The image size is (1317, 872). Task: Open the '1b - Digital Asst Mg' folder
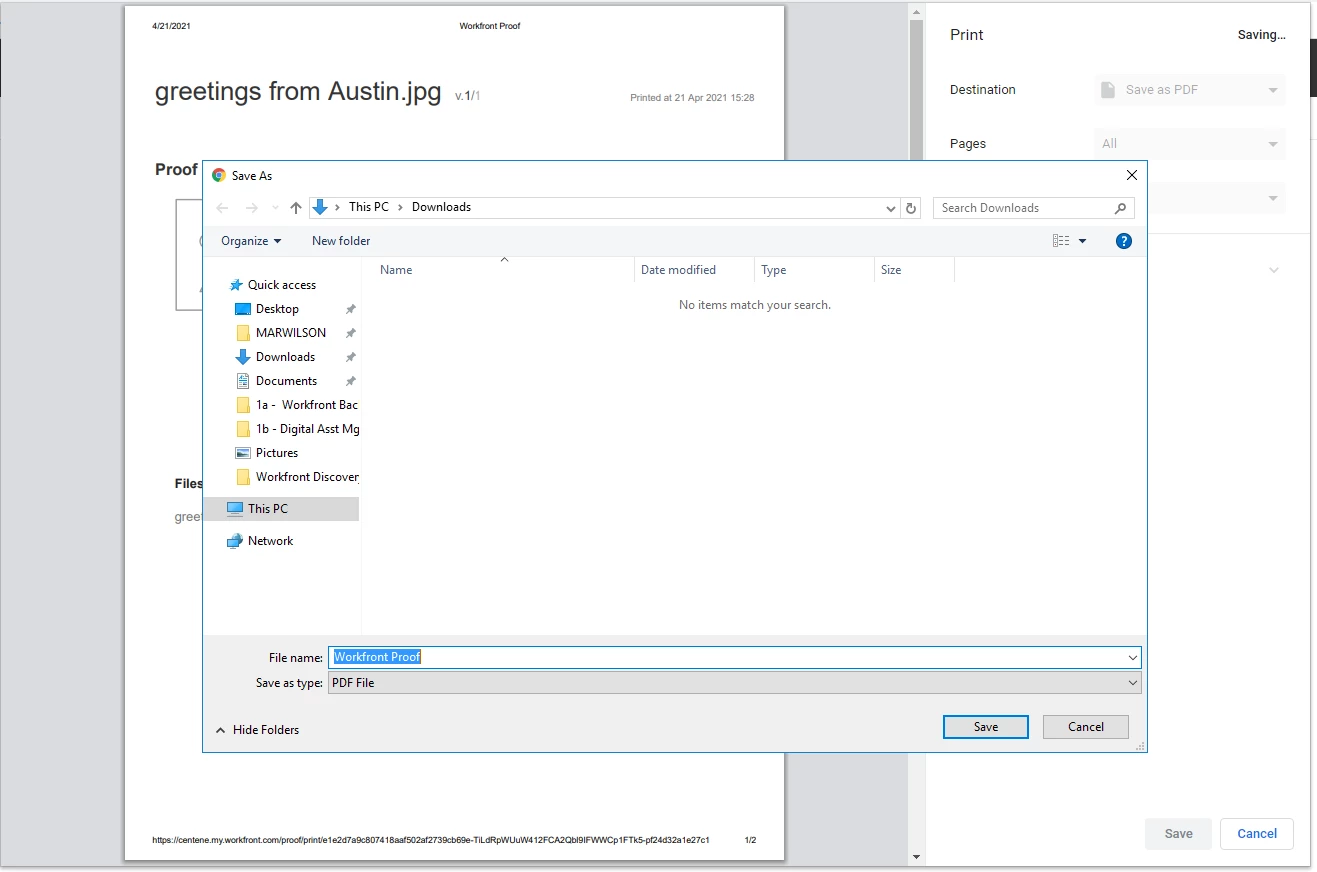(x=307, y=429)
